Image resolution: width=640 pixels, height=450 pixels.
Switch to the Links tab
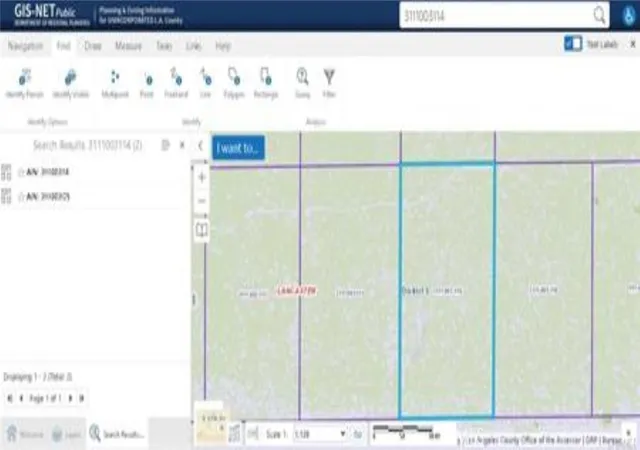click(x=193, y=46)
